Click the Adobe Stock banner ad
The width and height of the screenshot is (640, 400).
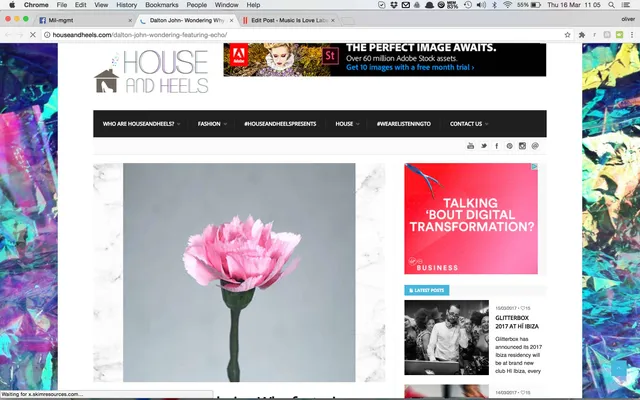384,60
